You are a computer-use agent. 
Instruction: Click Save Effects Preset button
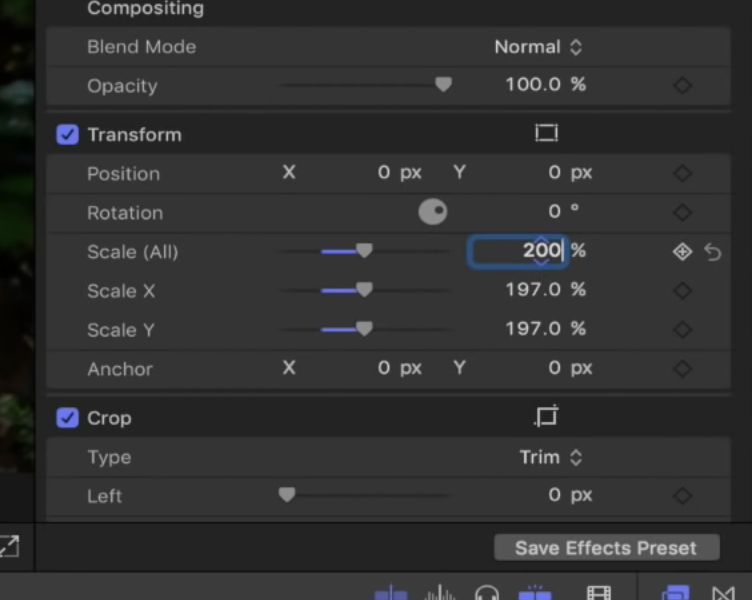click(606, 548)
